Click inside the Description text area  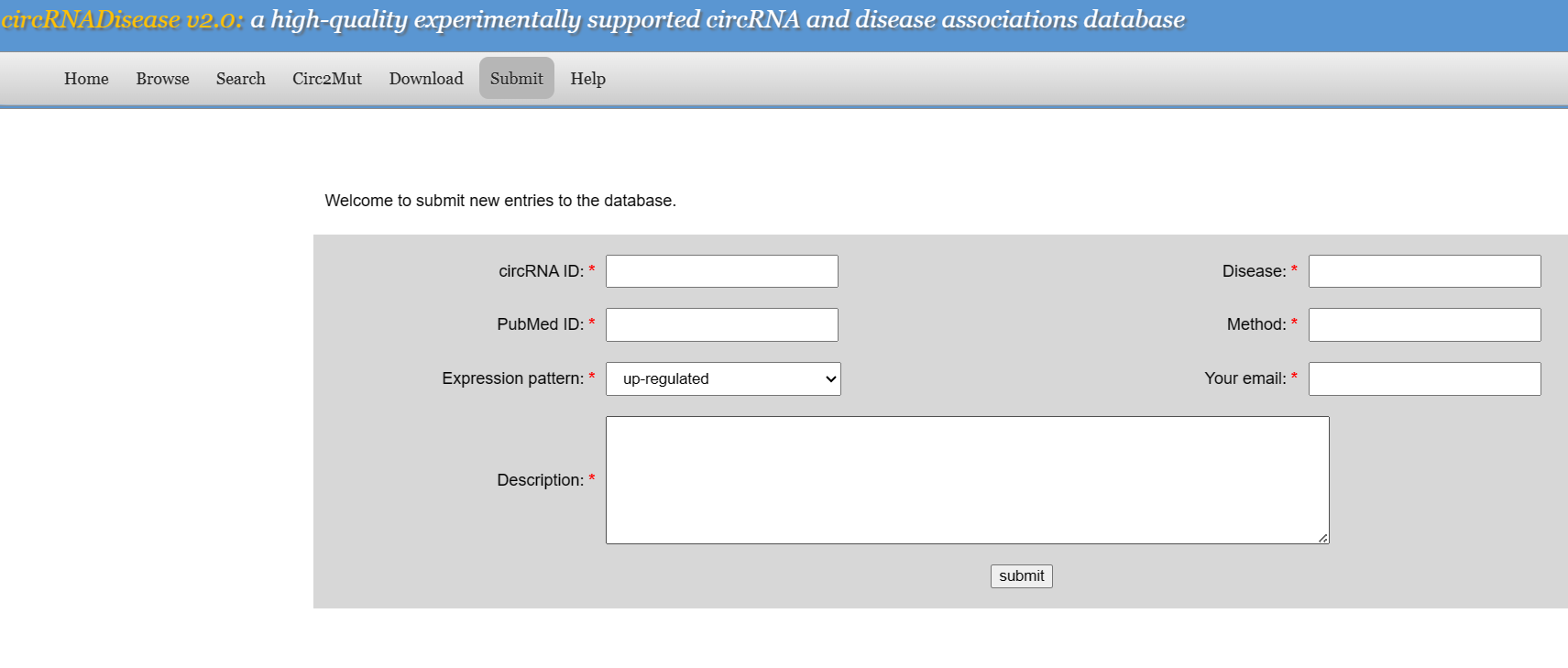pos(967,479)
